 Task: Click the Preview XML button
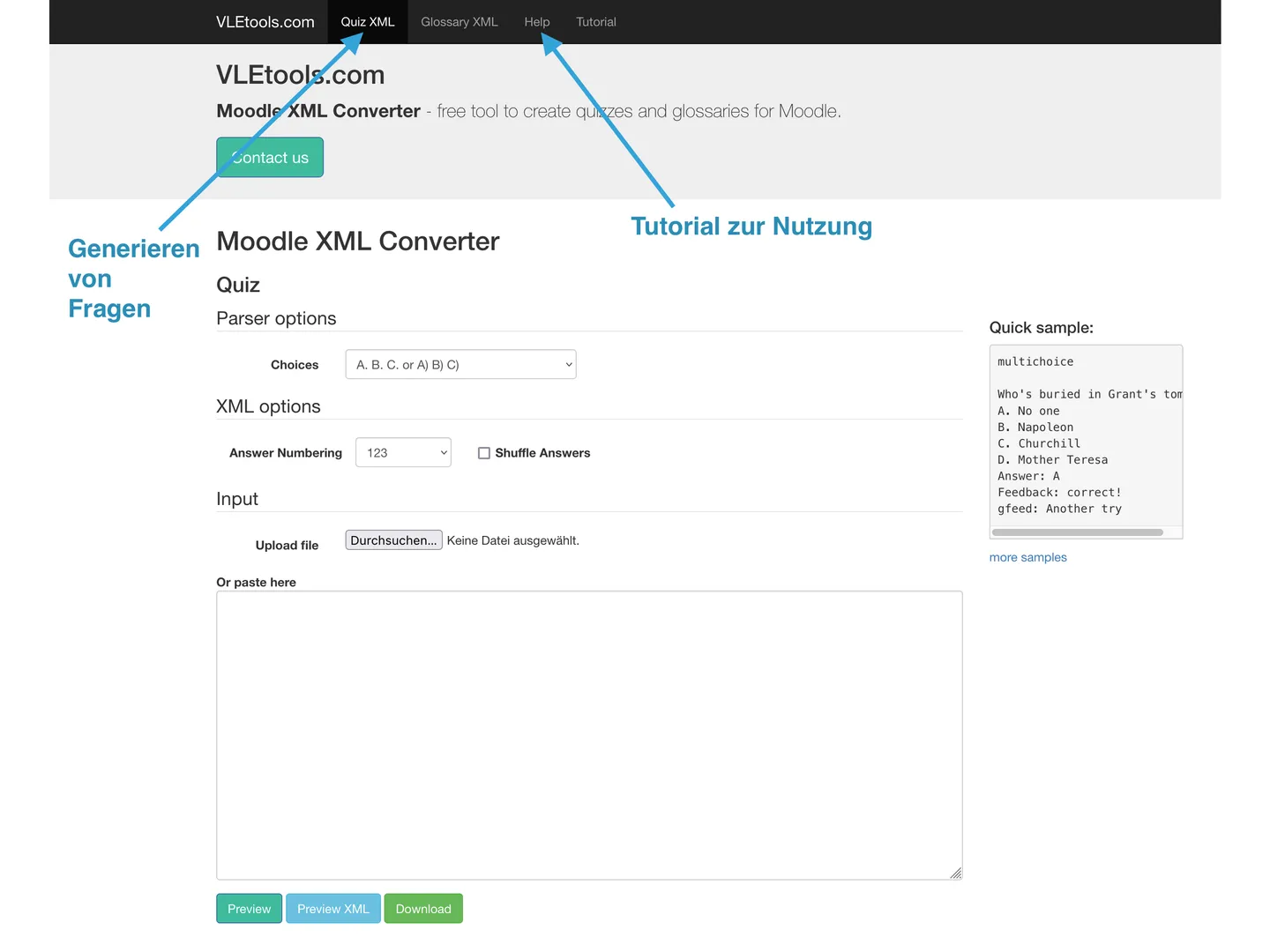[333, 909]
